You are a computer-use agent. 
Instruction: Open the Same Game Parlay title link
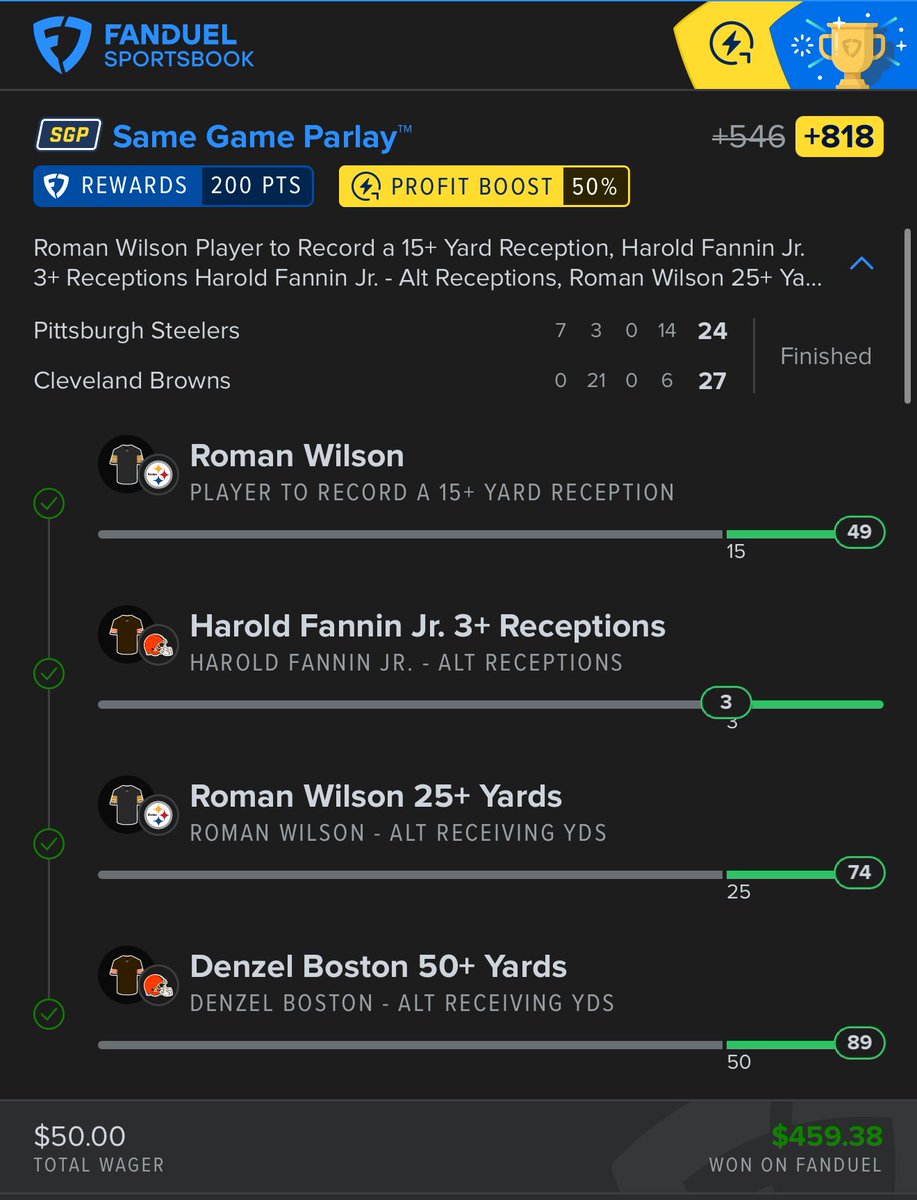tap(262, 136)
